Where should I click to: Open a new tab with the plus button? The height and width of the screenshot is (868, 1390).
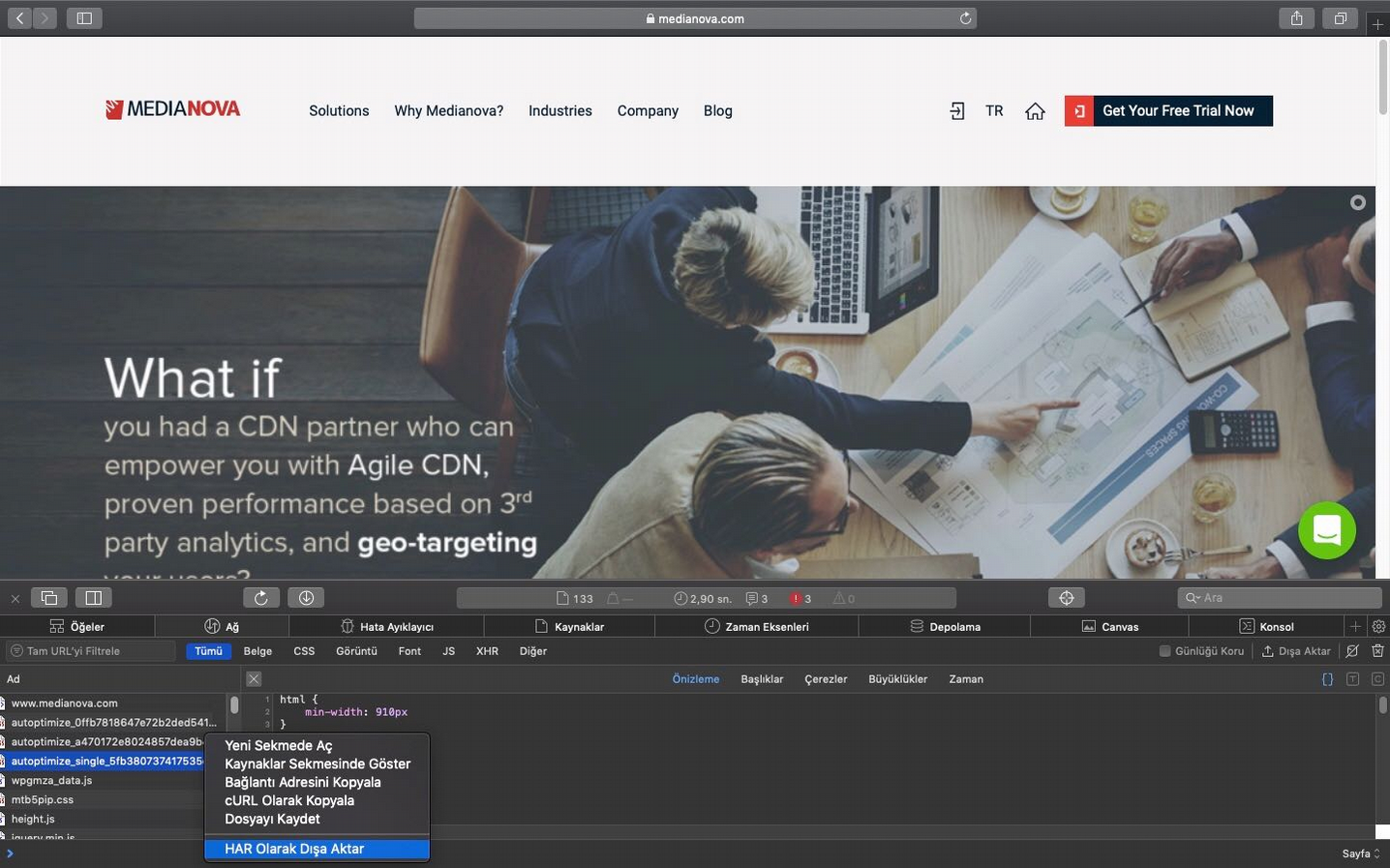[x=1377, y=23]
